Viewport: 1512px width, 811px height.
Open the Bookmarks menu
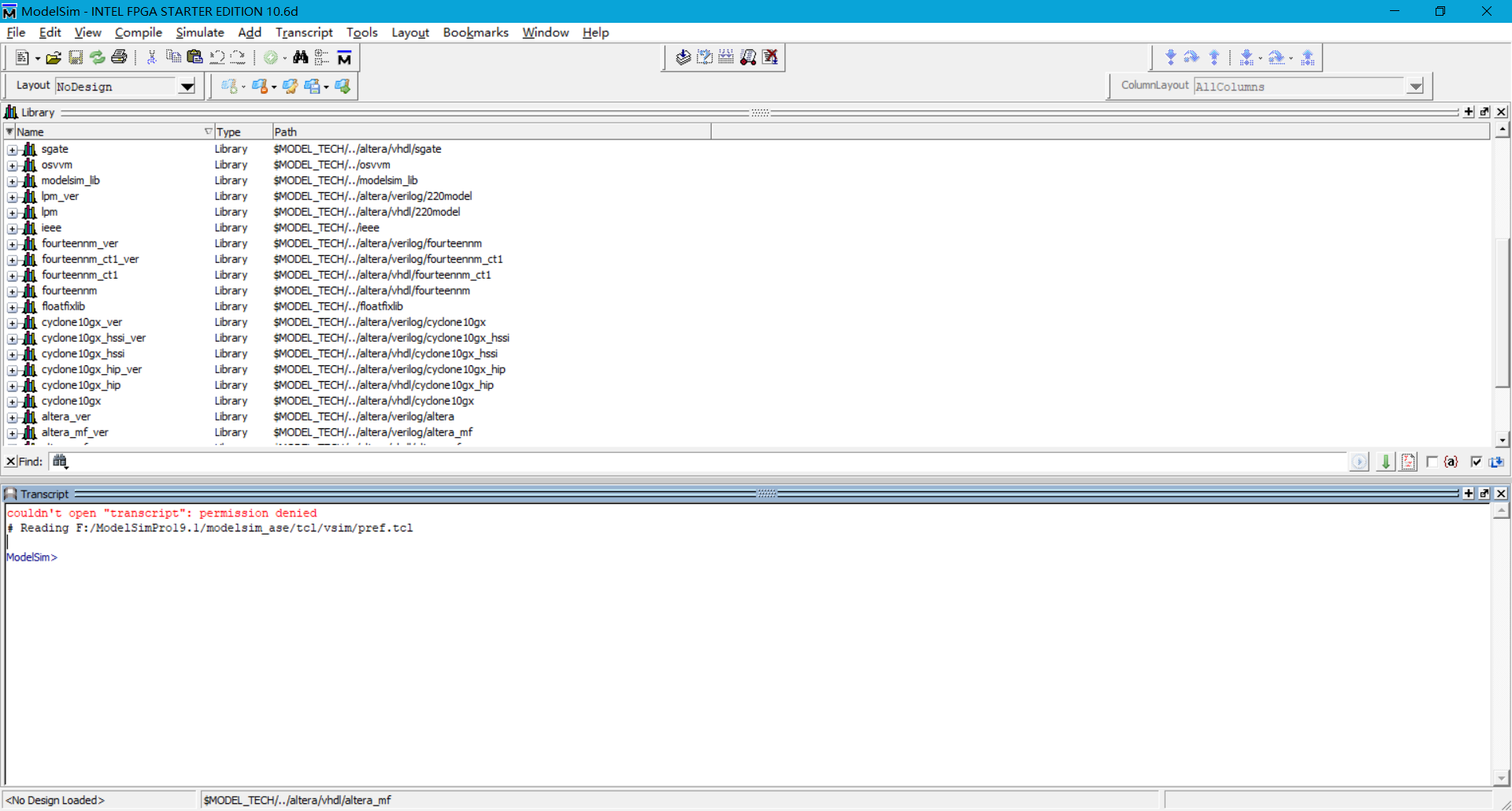pos(476,32)
